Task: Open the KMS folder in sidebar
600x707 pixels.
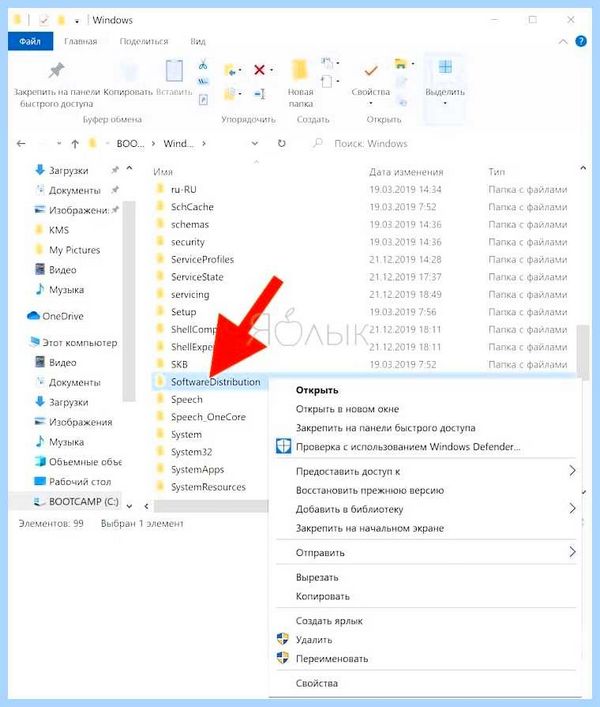Action: 52,230
